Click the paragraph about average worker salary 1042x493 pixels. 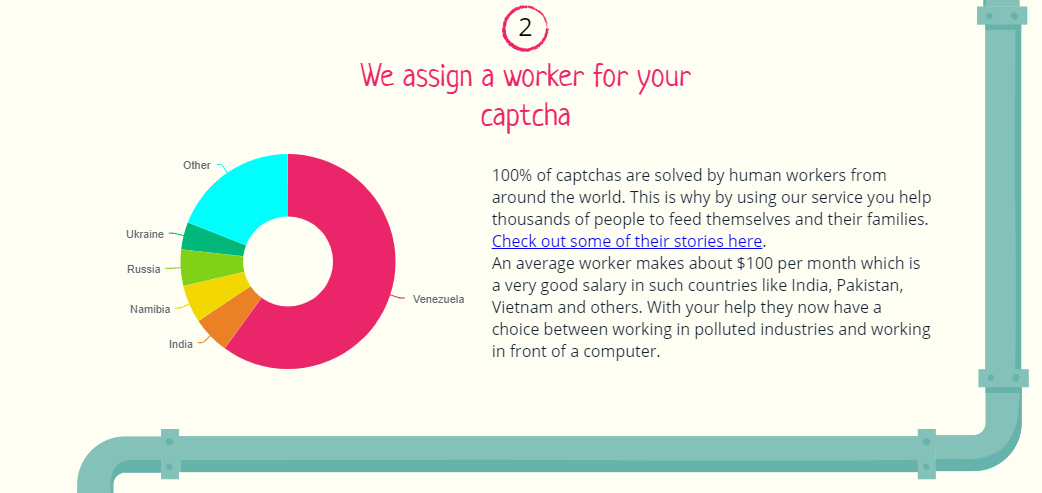coord(711,307)
